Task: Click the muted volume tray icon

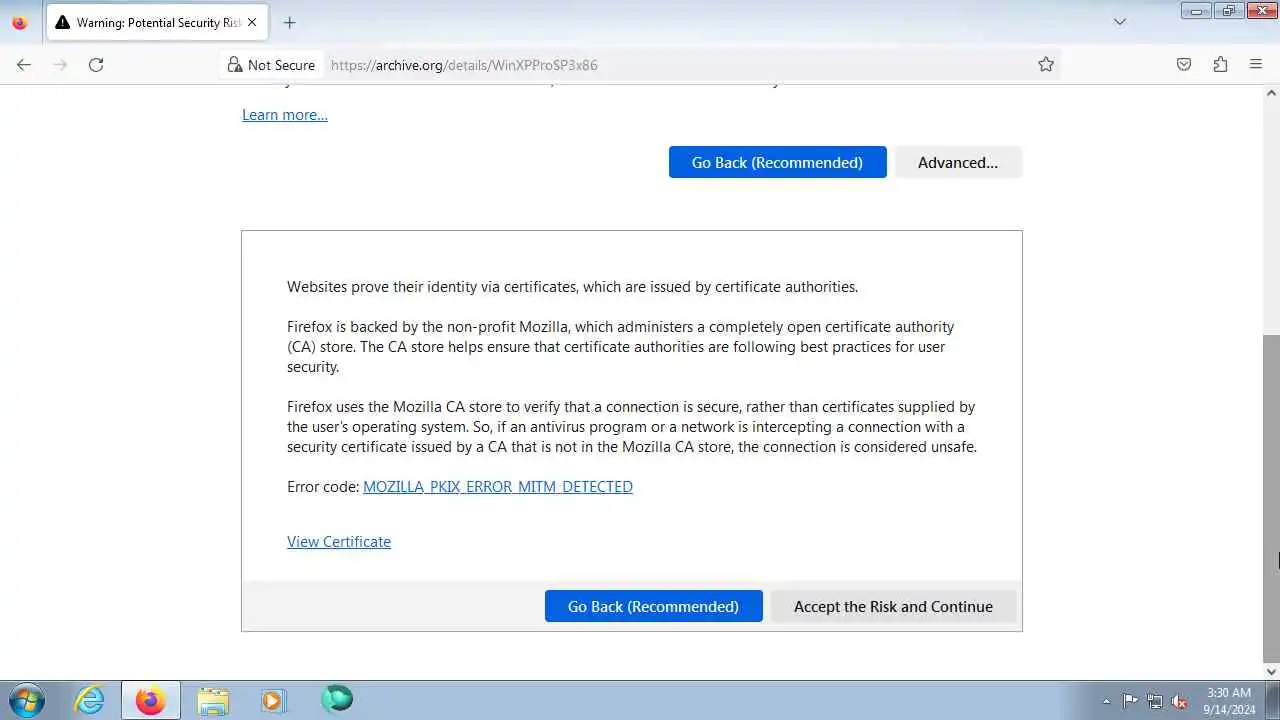Action: click(x=1180, y=701)
